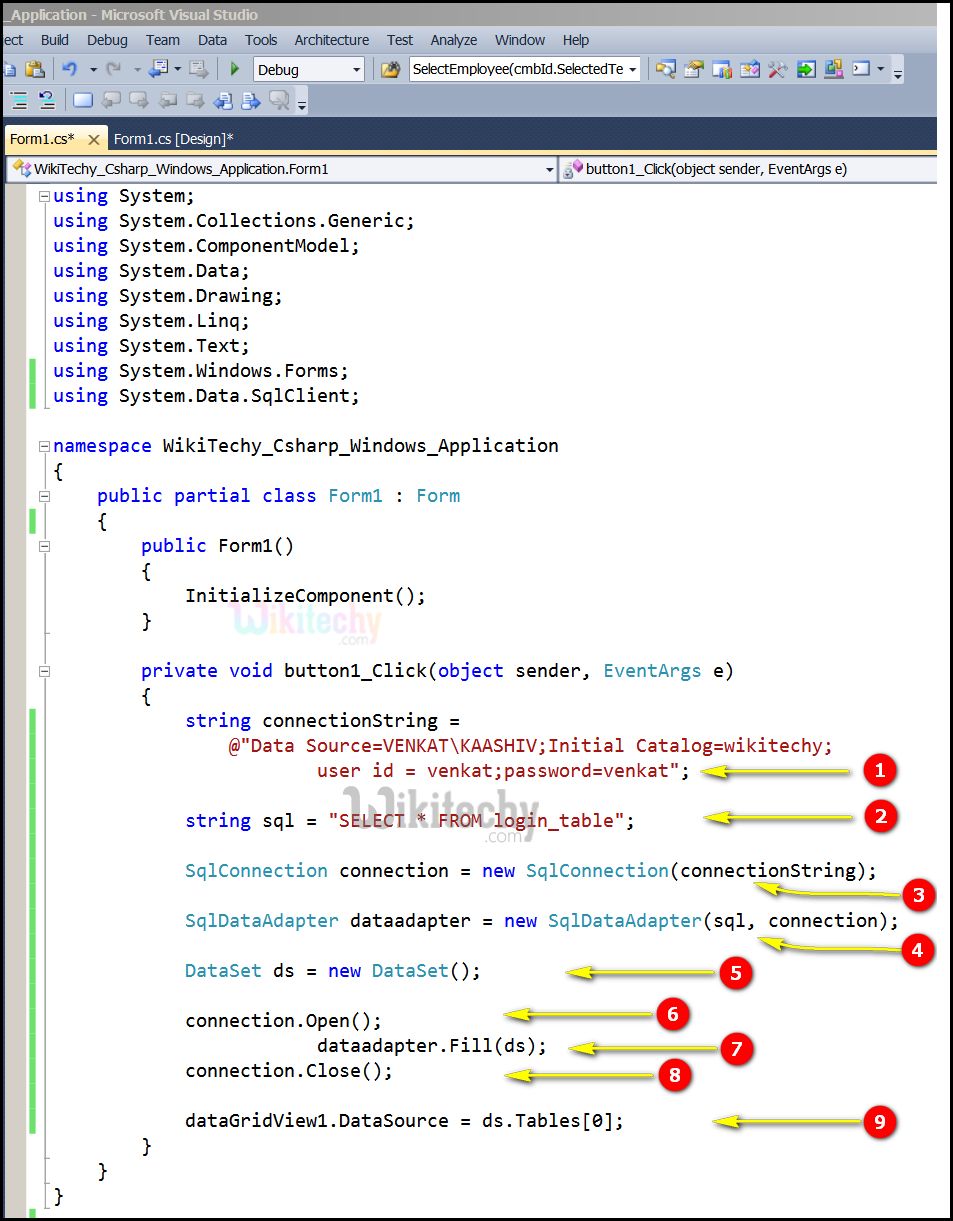Open the Architecture menu
The image size is (953, 1221).
point(331,40)
